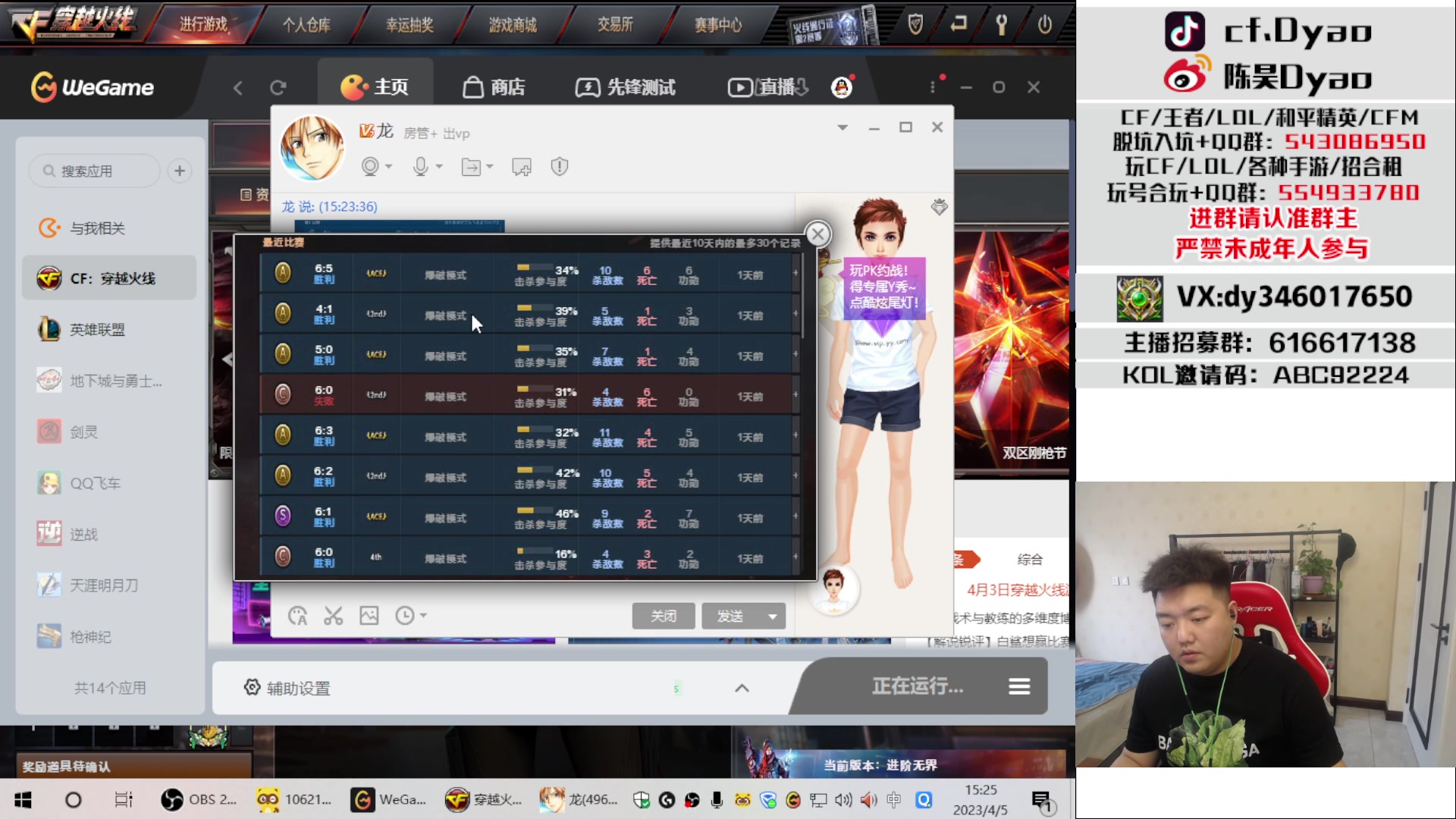
Task: Click the 发送 button
Action: 730,617
